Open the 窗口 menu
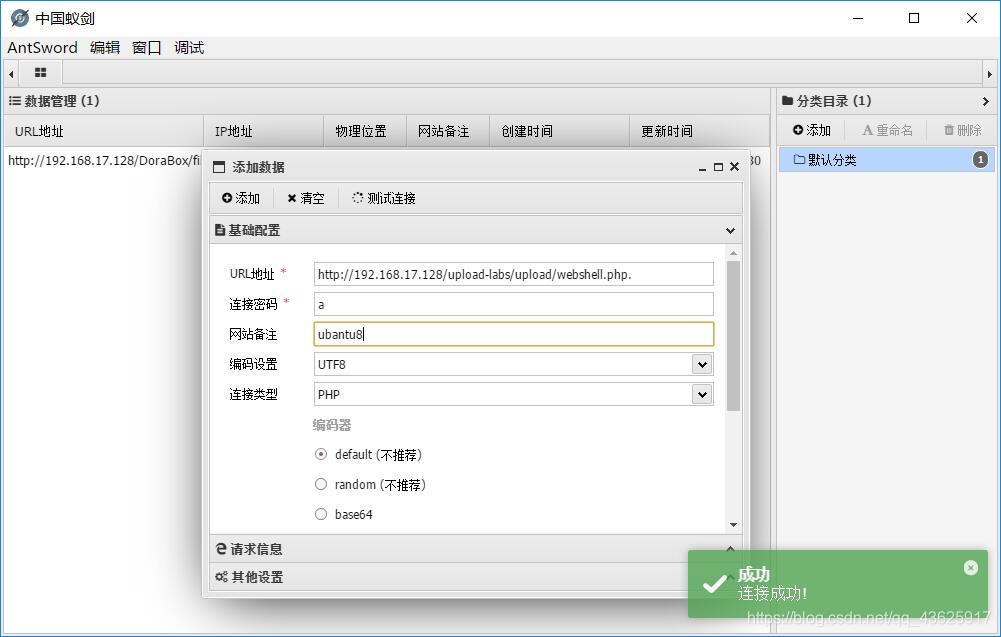 coord(146,48)
